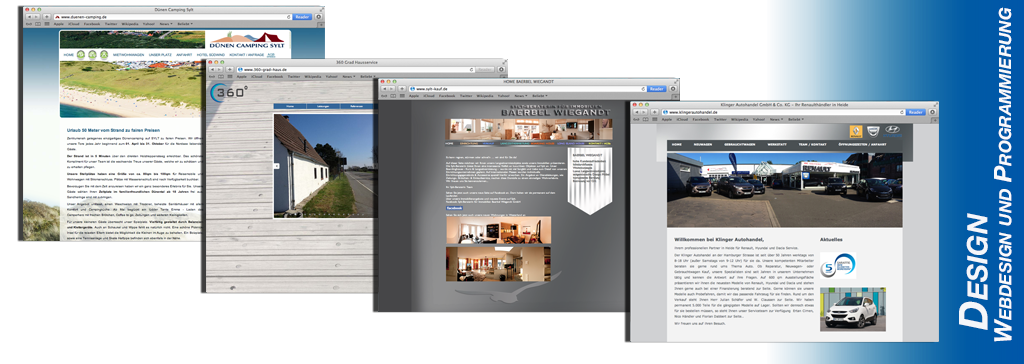Open ANFAHRT on the camping site
Image resolution: width=1024 pixels, height=364 pixels.
click(x=184, y=55)
